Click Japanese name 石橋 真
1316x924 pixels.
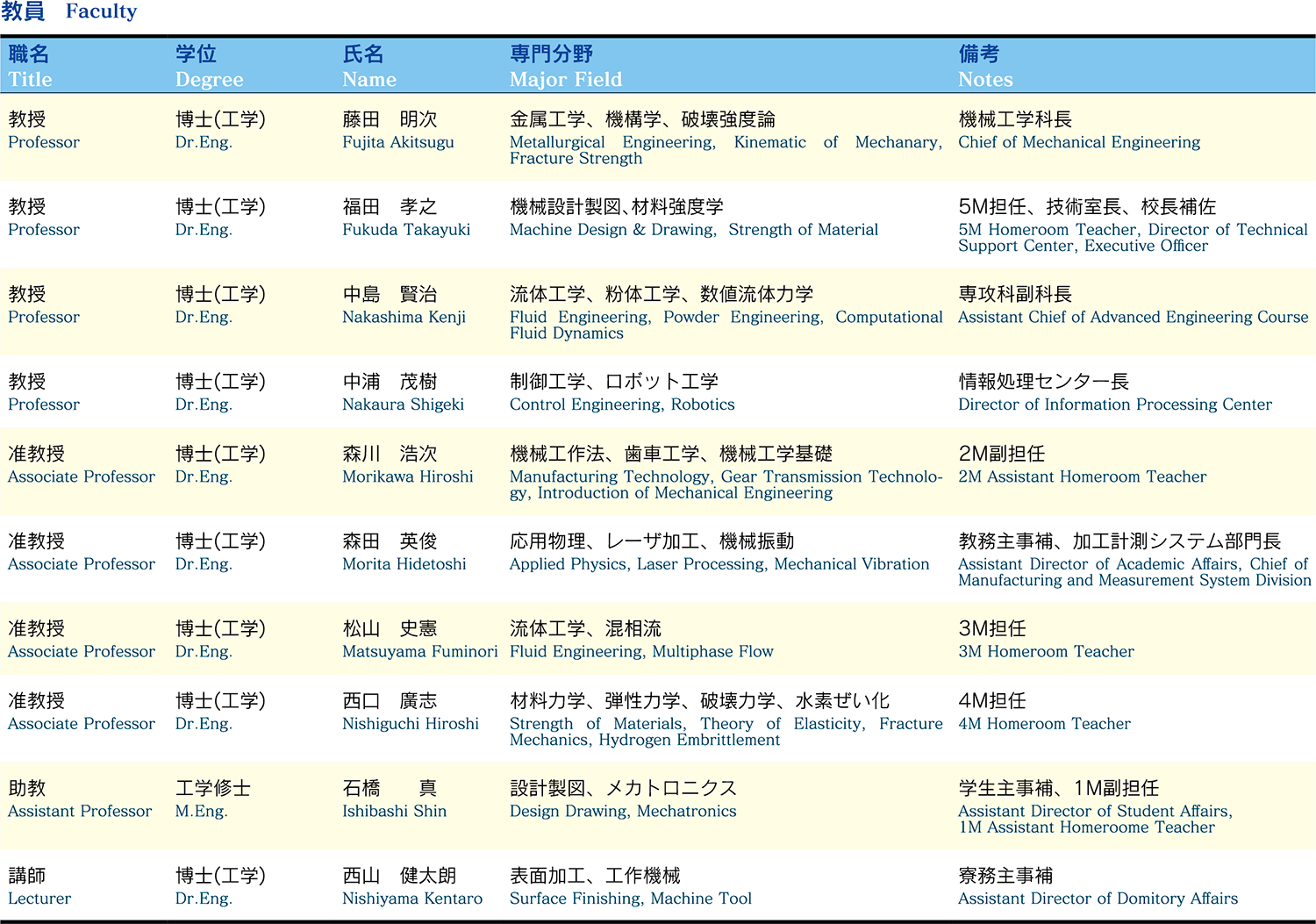(390, 789)
